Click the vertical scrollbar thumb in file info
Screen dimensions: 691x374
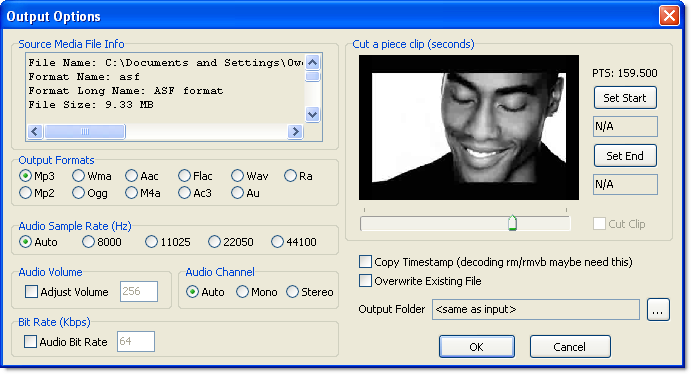point(312,77)
